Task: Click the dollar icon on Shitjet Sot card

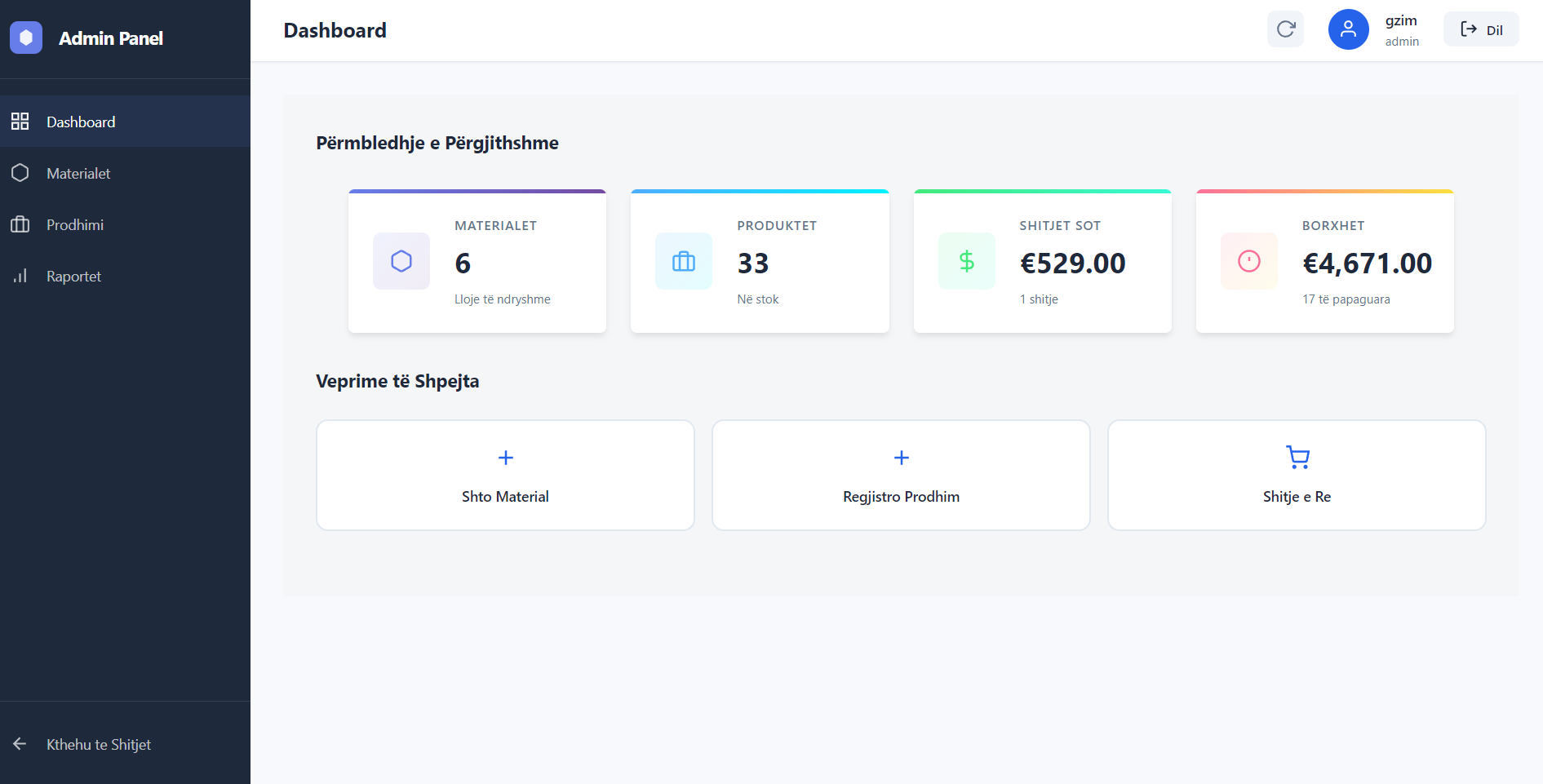Action: (966, 261)
